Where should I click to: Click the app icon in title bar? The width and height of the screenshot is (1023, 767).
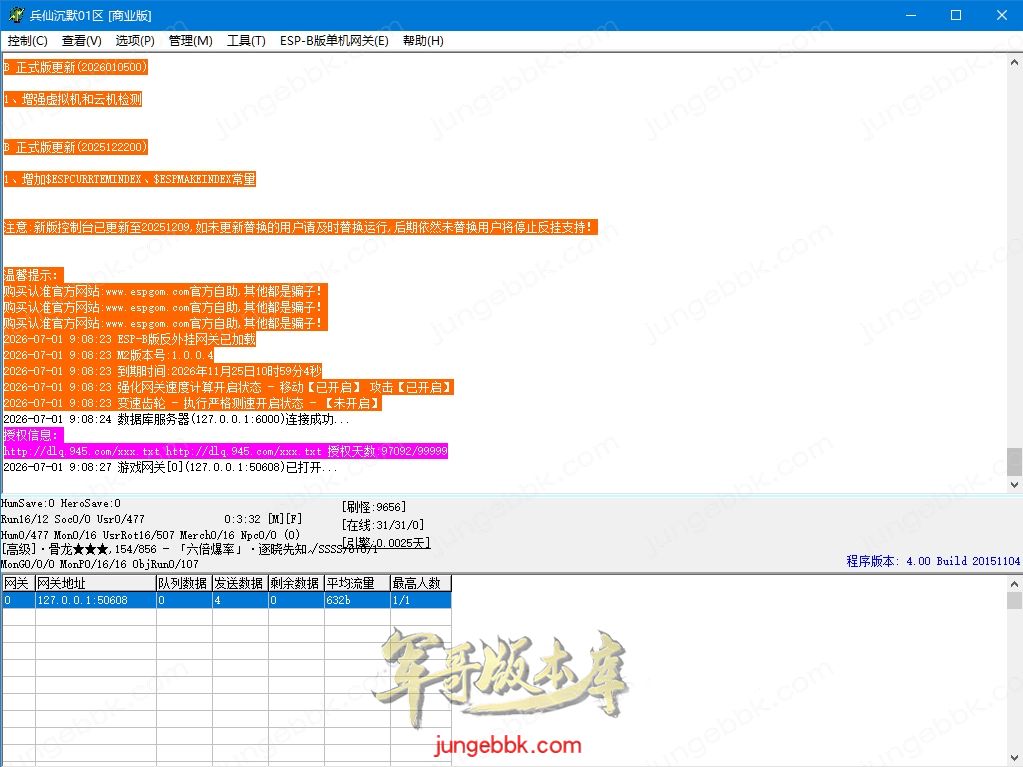pyautogui.click(x=15, y=15)
